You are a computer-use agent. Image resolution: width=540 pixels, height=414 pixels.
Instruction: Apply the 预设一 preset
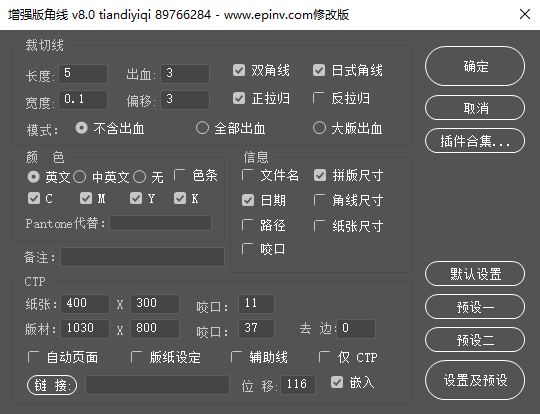[x=475, y=307]
